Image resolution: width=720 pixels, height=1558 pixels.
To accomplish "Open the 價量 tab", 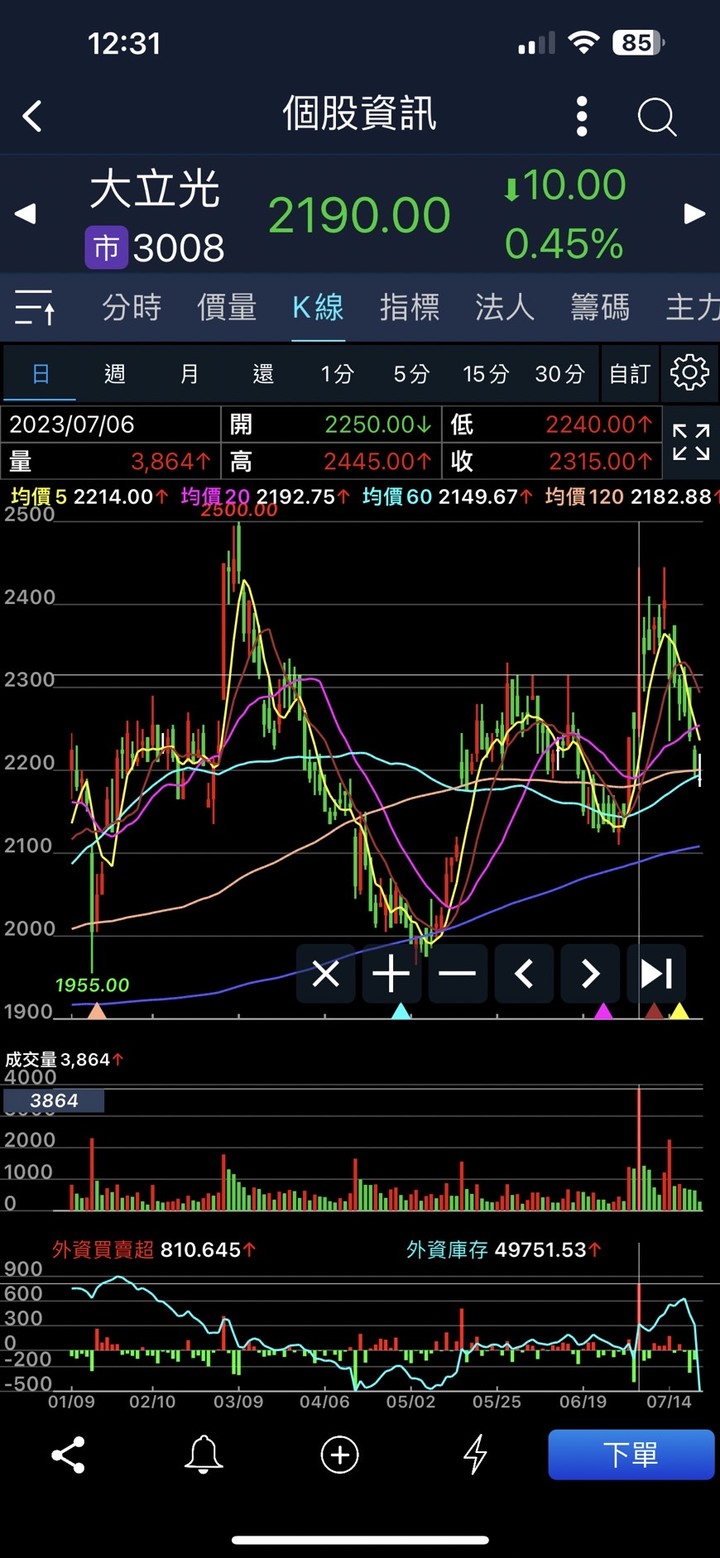I will [x=227, y=307].
